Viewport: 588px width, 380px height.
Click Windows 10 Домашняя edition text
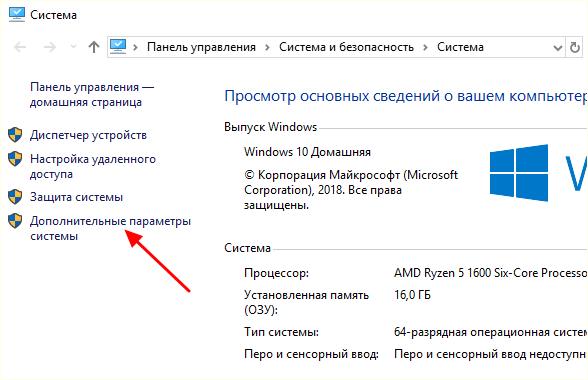click(307, 152)
